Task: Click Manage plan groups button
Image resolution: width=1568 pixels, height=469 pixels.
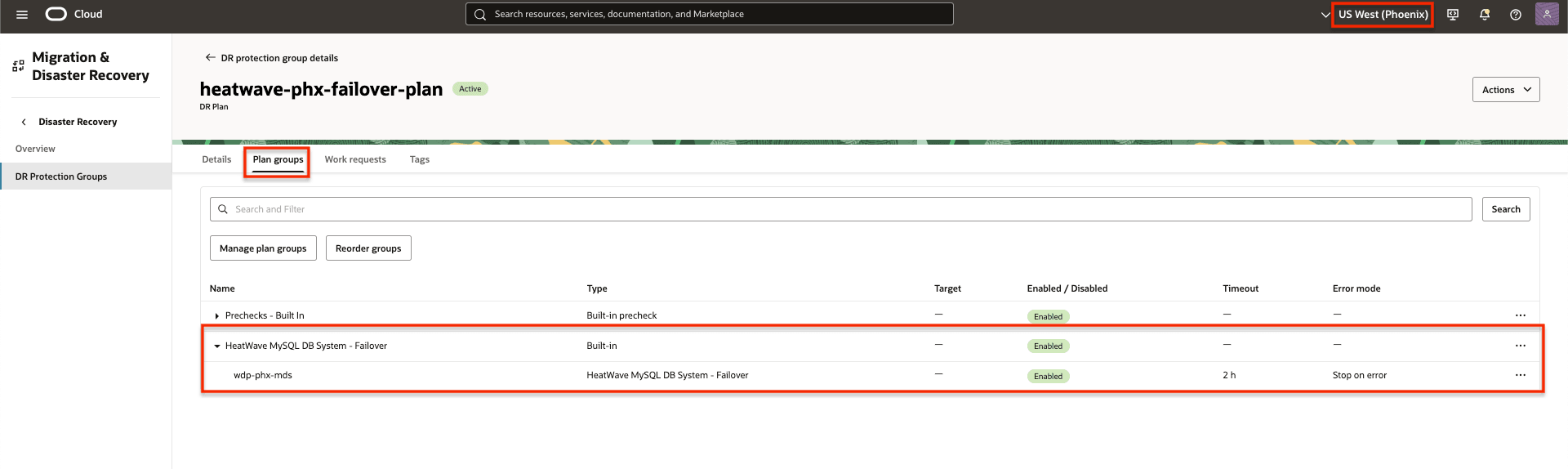Action: [263, 248]
